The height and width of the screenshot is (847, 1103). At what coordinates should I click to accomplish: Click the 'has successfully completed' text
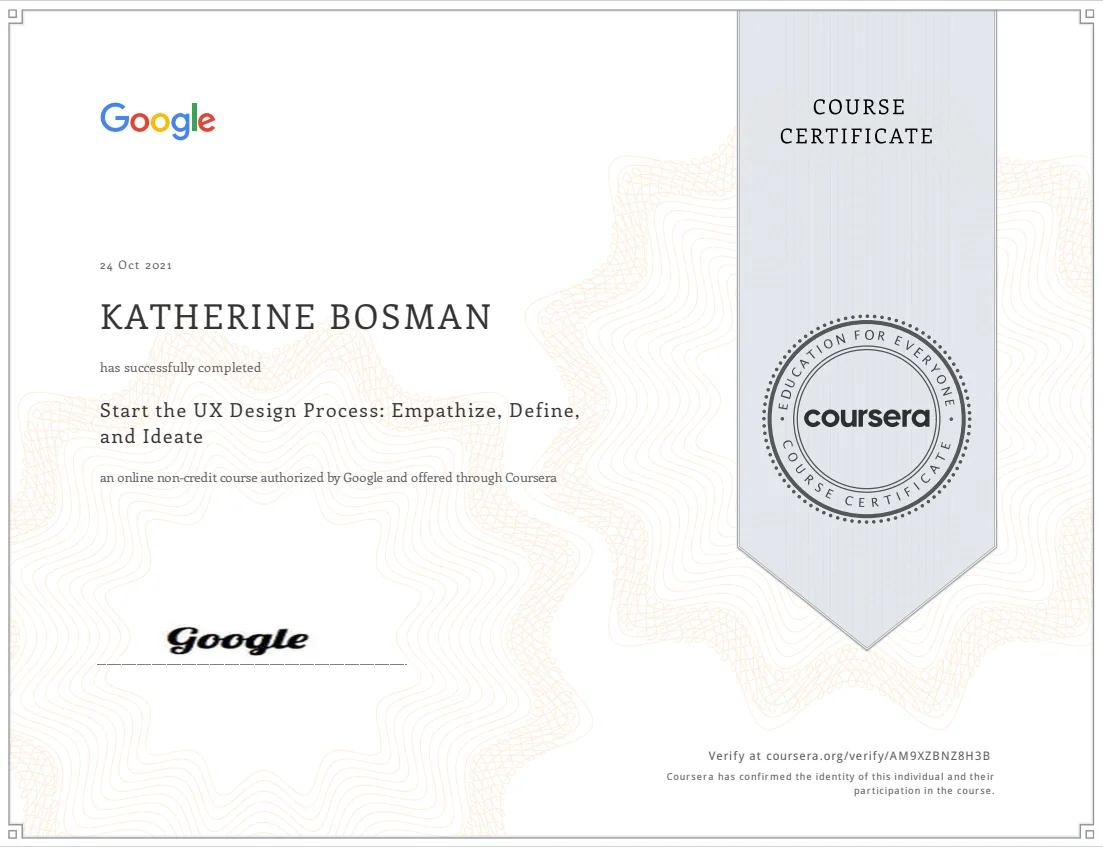[x=180, y=368]
